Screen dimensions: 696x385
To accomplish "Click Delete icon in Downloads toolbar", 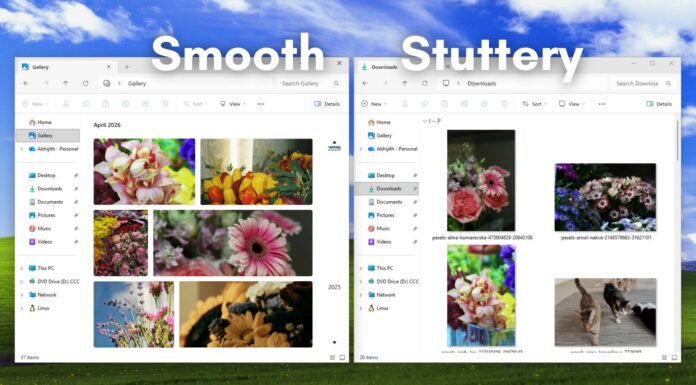I will click(504, 104).
